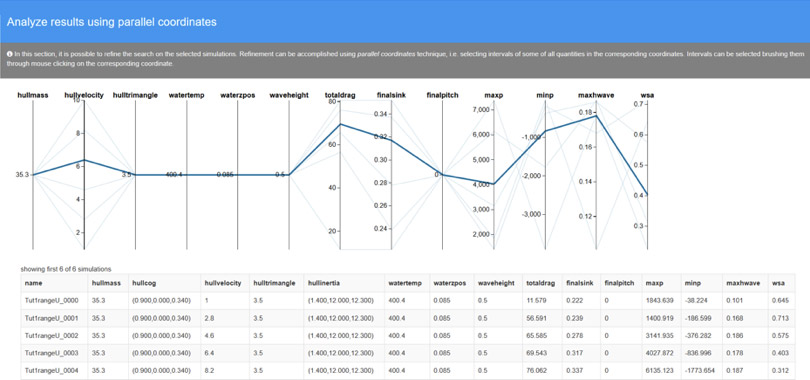The height and width of the screenshot is (380, 810).
Task: Click the hullmass axis label
Action: pyautogui.click(x=33, y=95)
